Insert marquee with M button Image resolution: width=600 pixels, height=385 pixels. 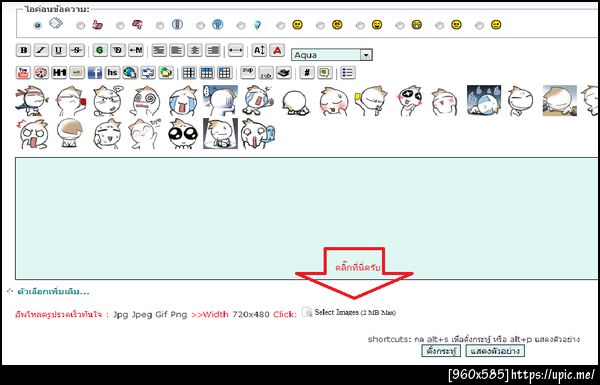click(136, 50)
